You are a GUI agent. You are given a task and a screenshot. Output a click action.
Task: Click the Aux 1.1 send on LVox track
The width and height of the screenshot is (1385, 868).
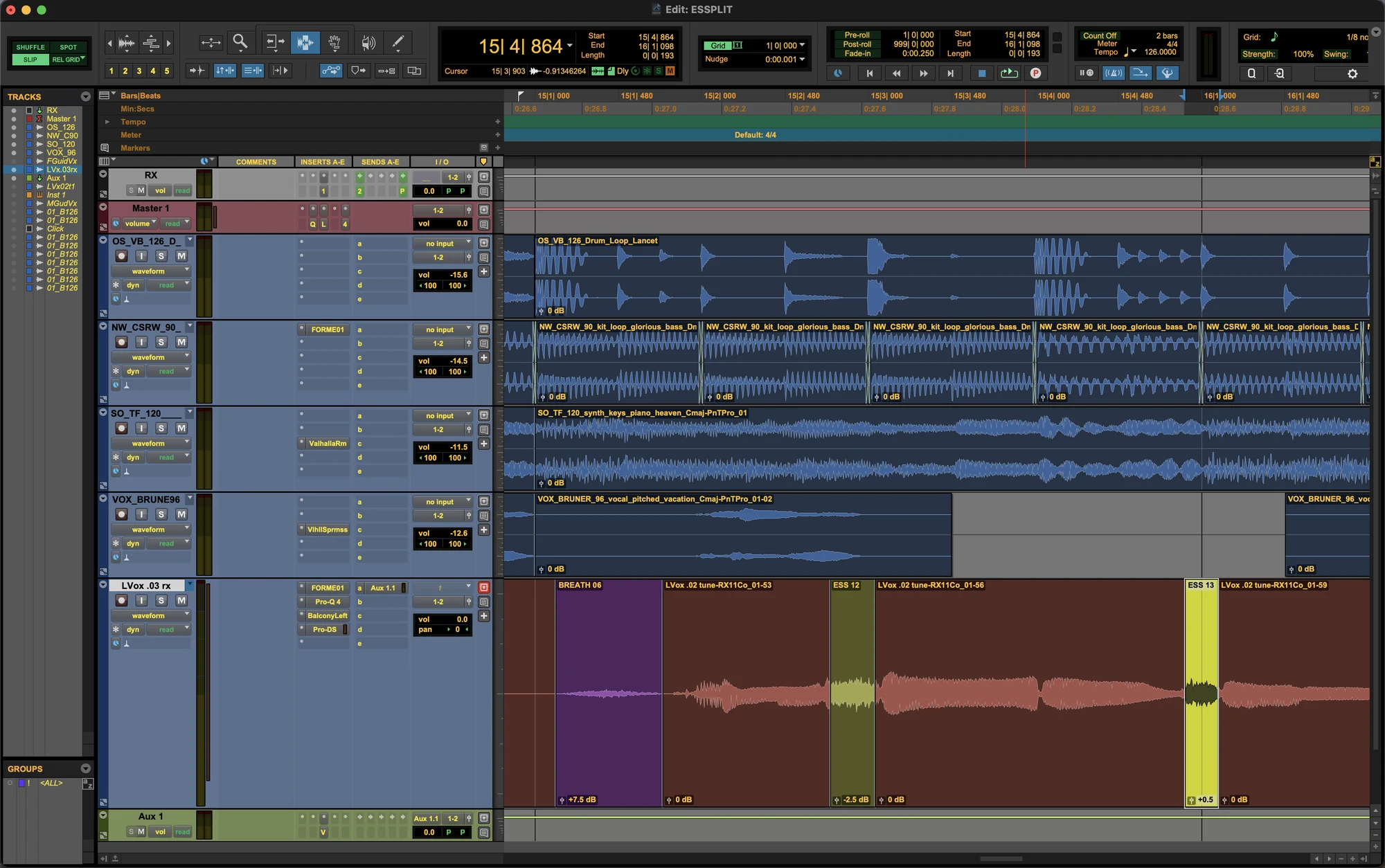coord(383,588)
